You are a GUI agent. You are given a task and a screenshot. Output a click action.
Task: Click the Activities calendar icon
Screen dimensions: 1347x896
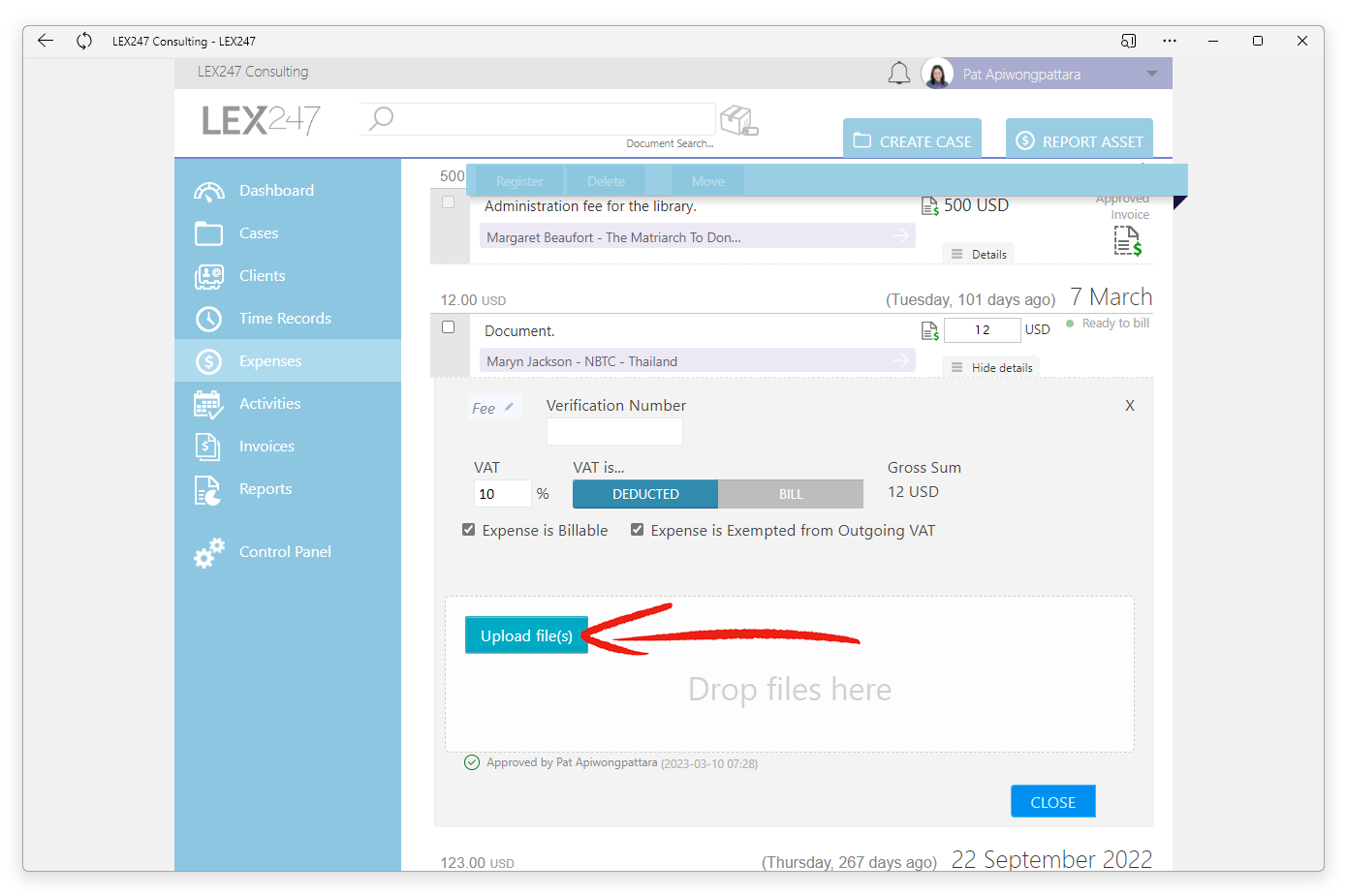(x=208, y=404)
